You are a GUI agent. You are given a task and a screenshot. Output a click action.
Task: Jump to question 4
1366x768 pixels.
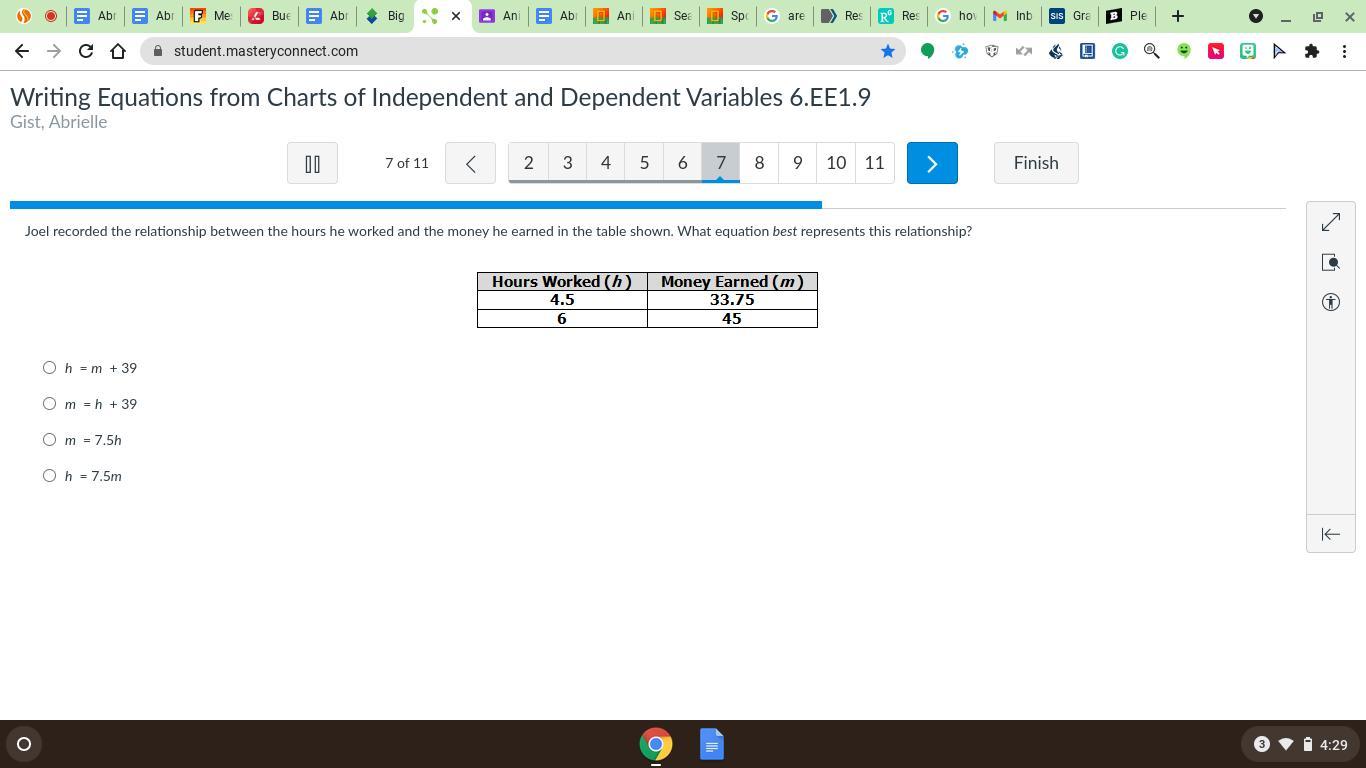(605, 163)
